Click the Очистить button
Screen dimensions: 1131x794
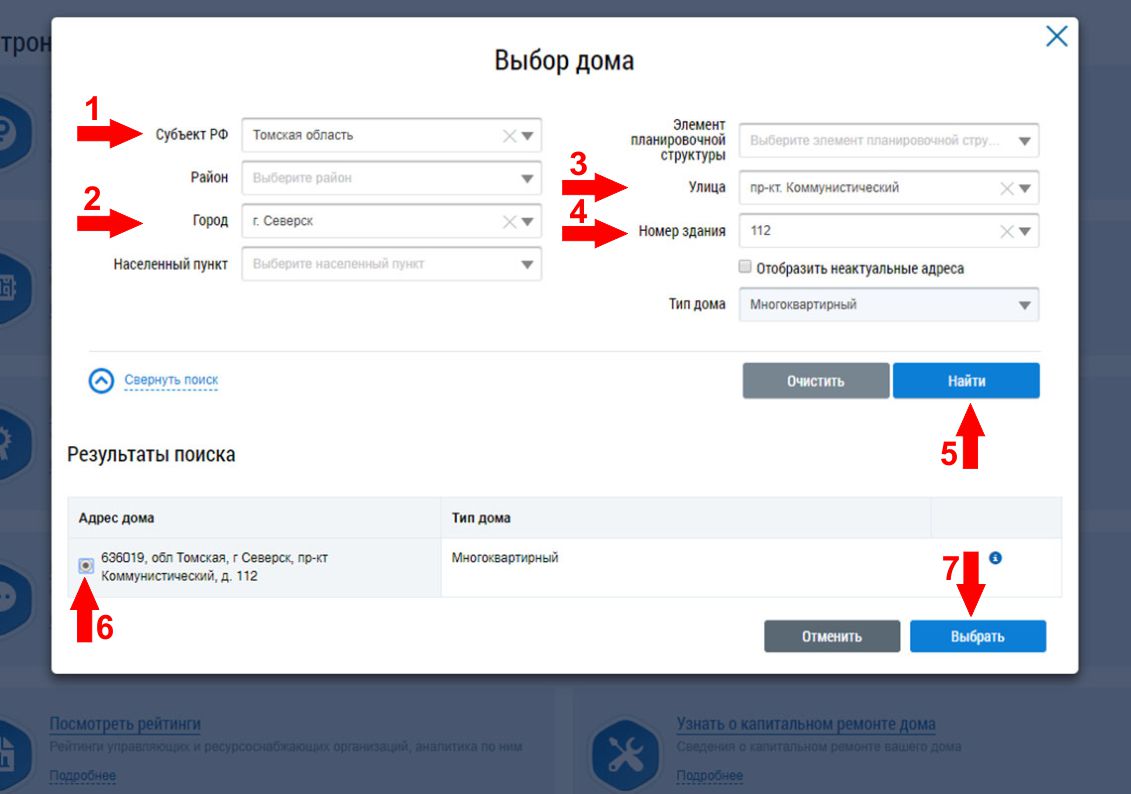click(816, 381)
